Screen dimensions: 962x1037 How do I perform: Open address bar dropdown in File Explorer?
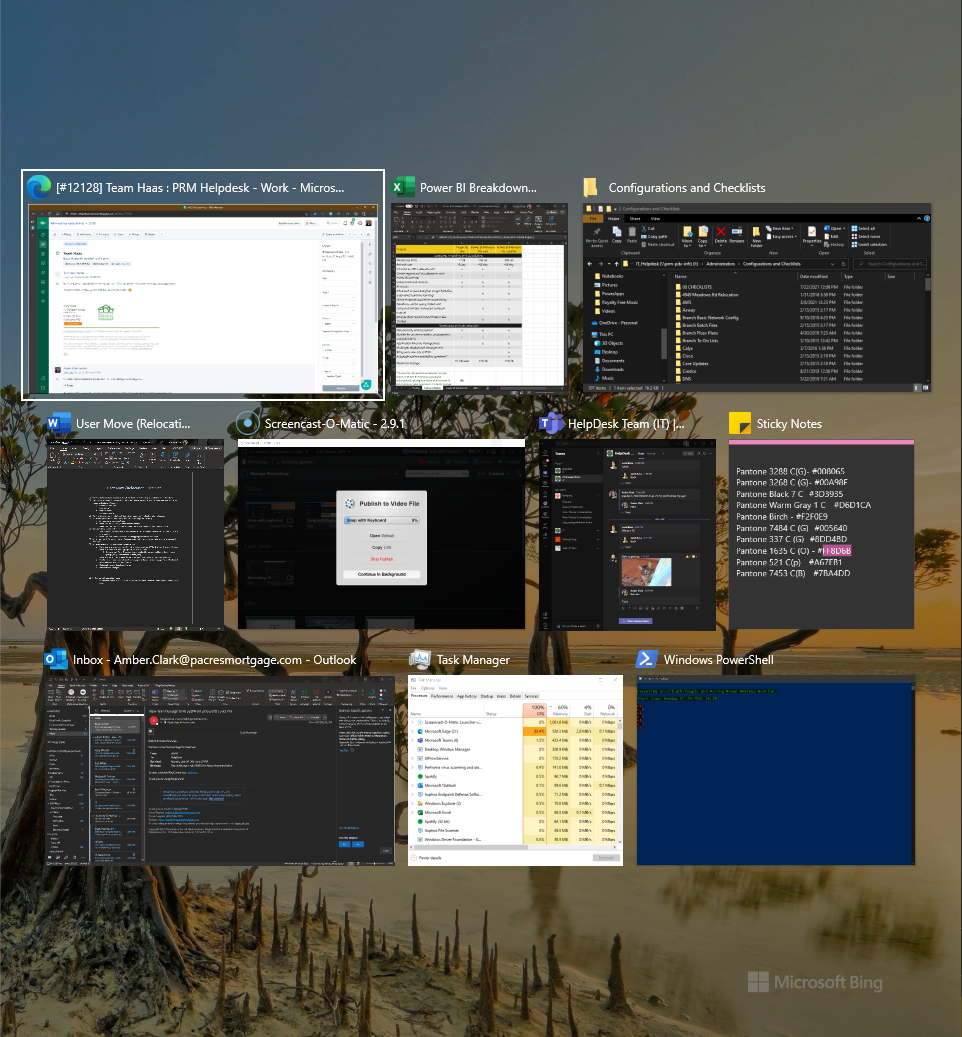click(x=833, y=264)
